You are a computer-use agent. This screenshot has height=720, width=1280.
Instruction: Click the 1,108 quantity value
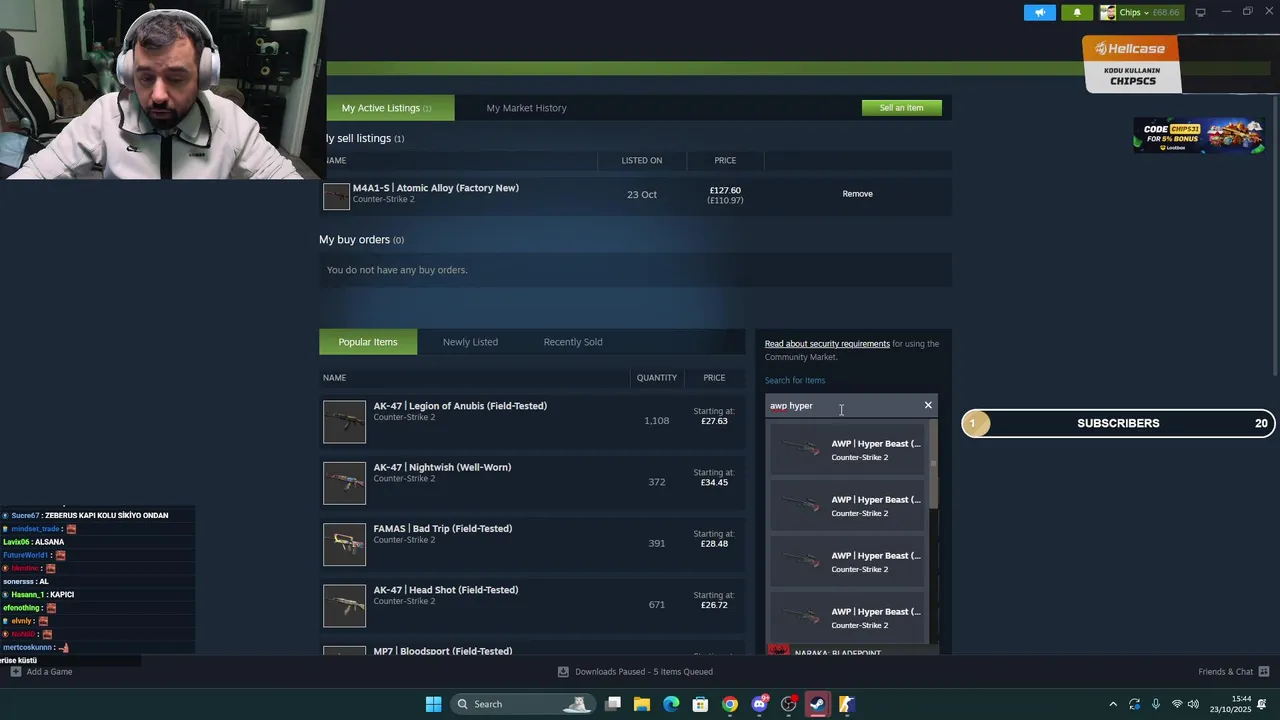coord(657,421)
